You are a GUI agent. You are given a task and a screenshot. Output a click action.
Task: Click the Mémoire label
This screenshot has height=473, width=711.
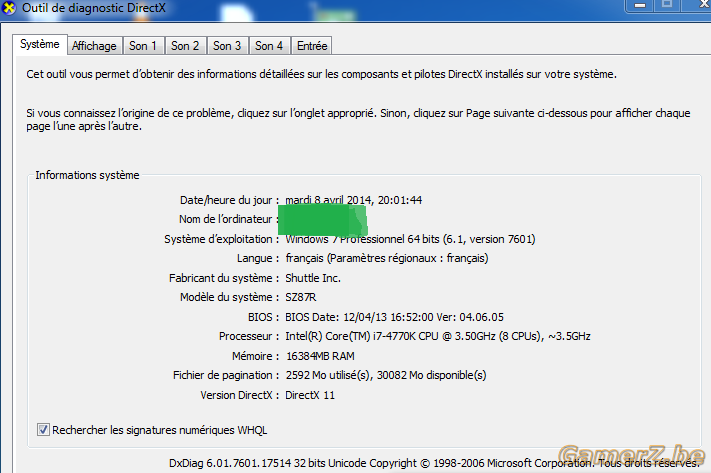(x=255, y=356)
